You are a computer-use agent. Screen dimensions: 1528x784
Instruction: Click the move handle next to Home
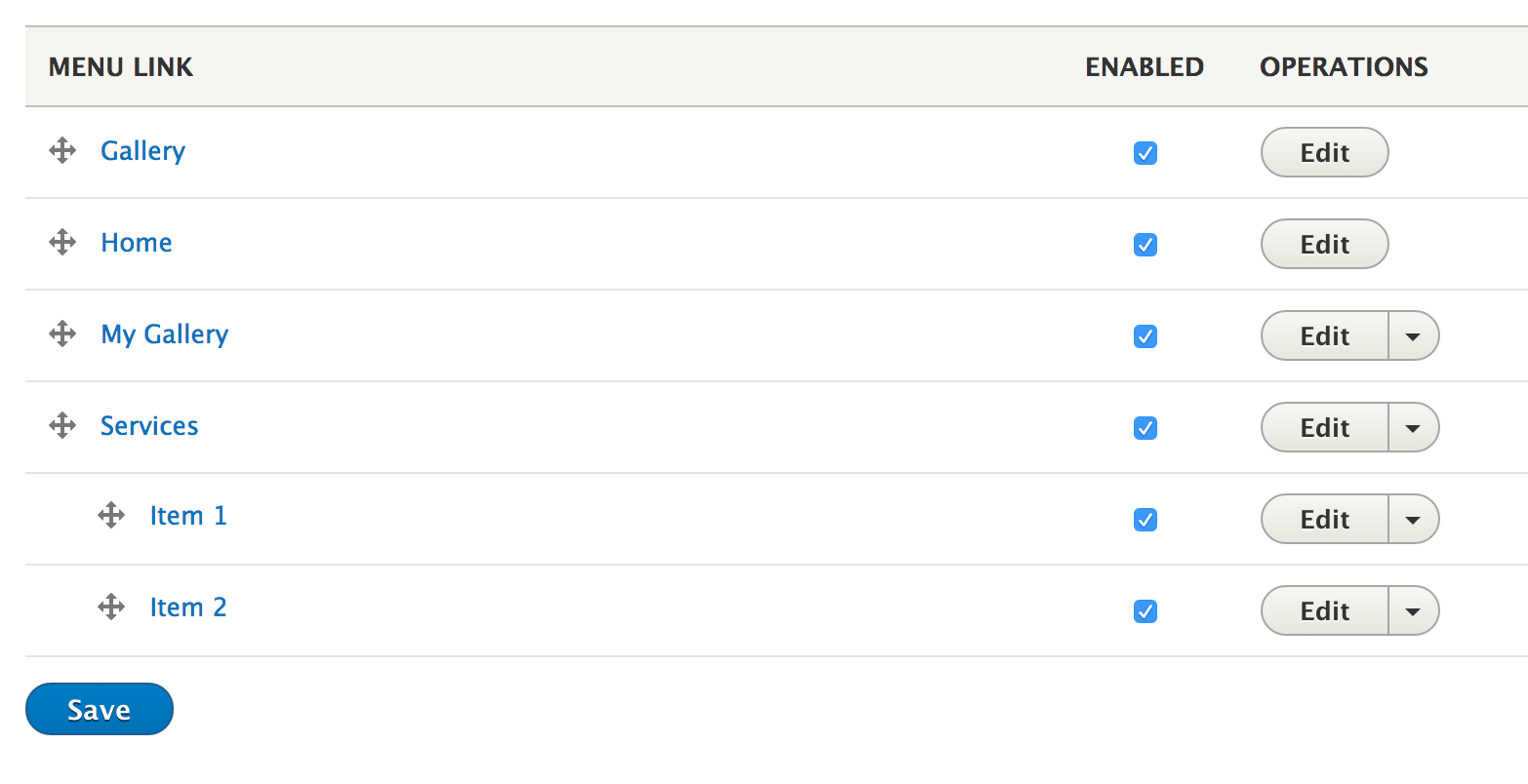click(x=62, y=243)
